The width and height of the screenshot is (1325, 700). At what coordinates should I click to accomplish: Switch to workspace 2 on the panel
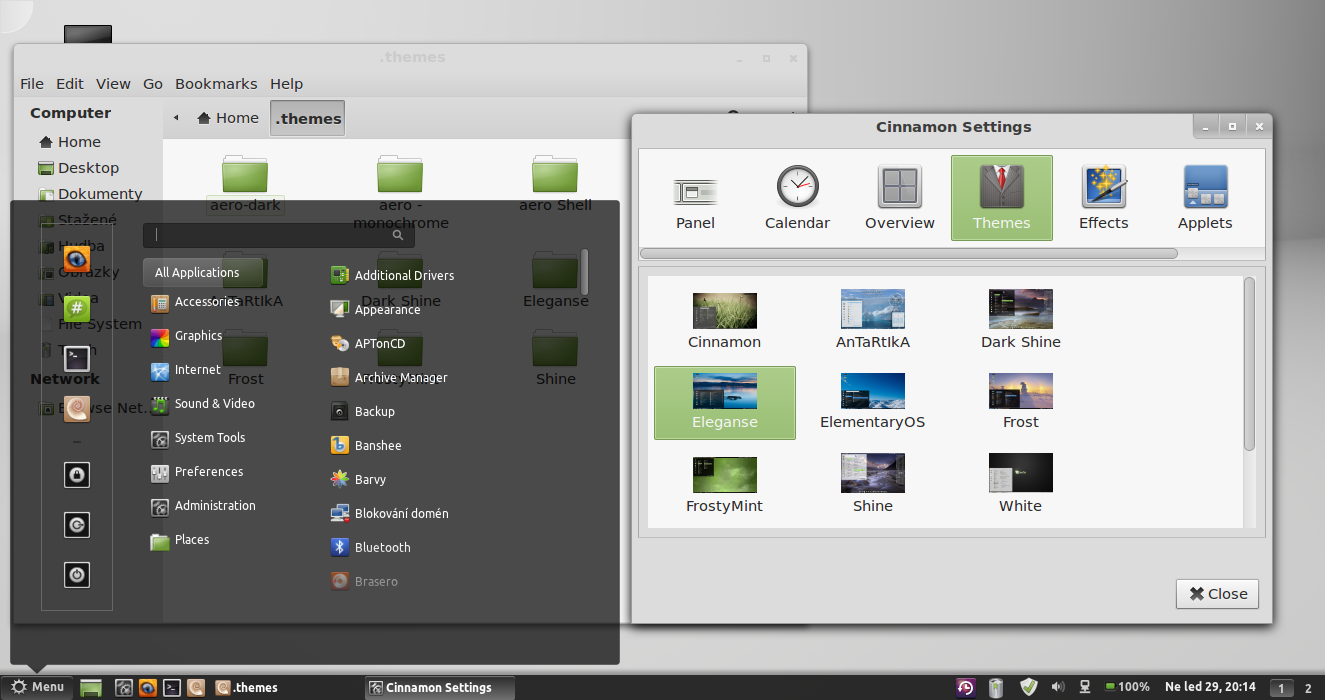tap(1308, 688)
